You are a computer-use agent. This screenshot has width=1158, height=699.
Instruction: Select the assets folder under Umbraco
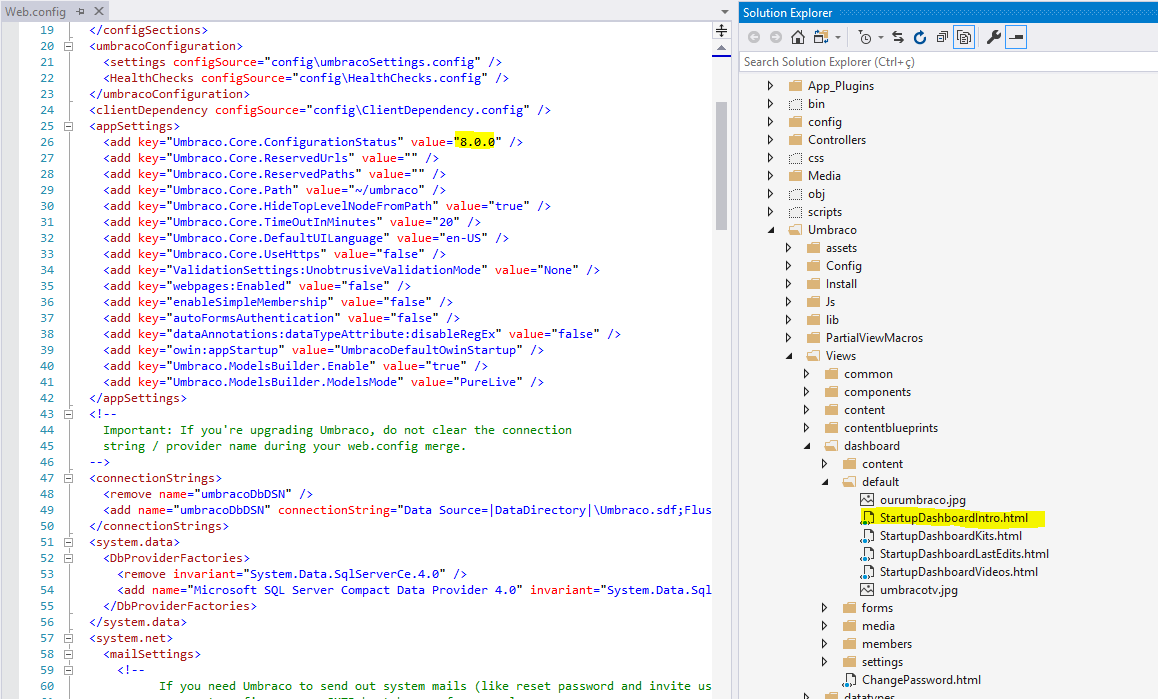pos(841,248)
